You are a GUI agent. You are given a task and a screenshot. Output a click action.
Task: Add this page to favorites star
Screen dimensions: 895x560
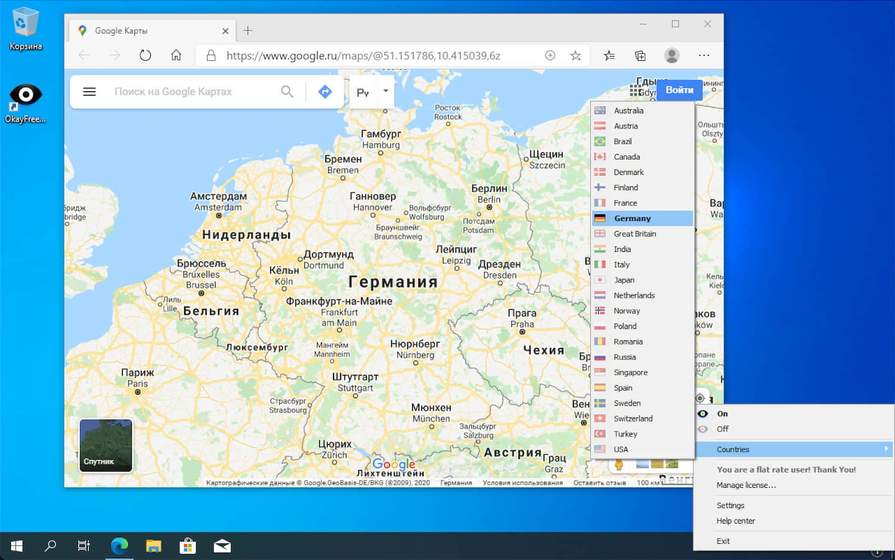click(575, 55)
